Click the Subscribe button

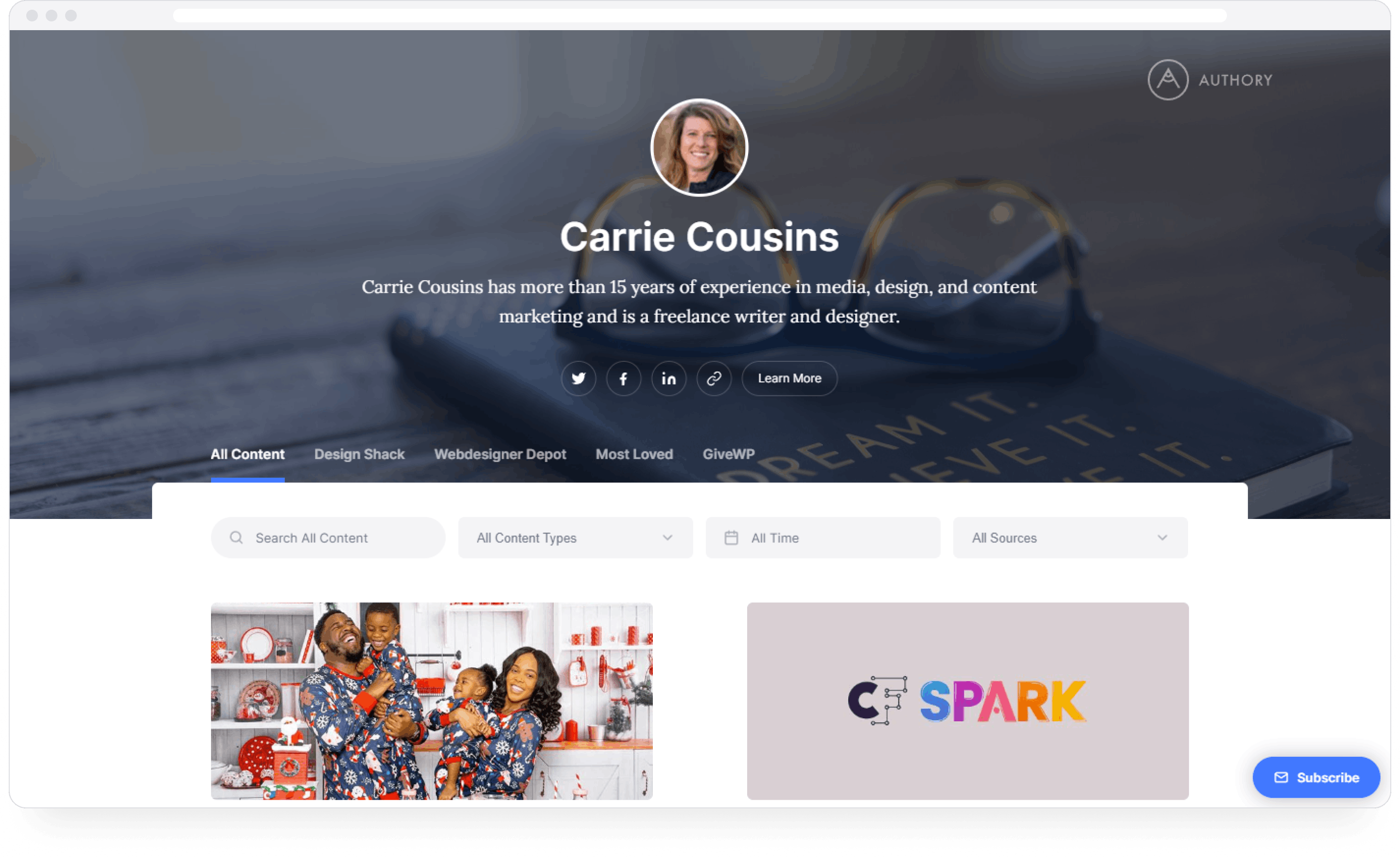point(1315,778)
